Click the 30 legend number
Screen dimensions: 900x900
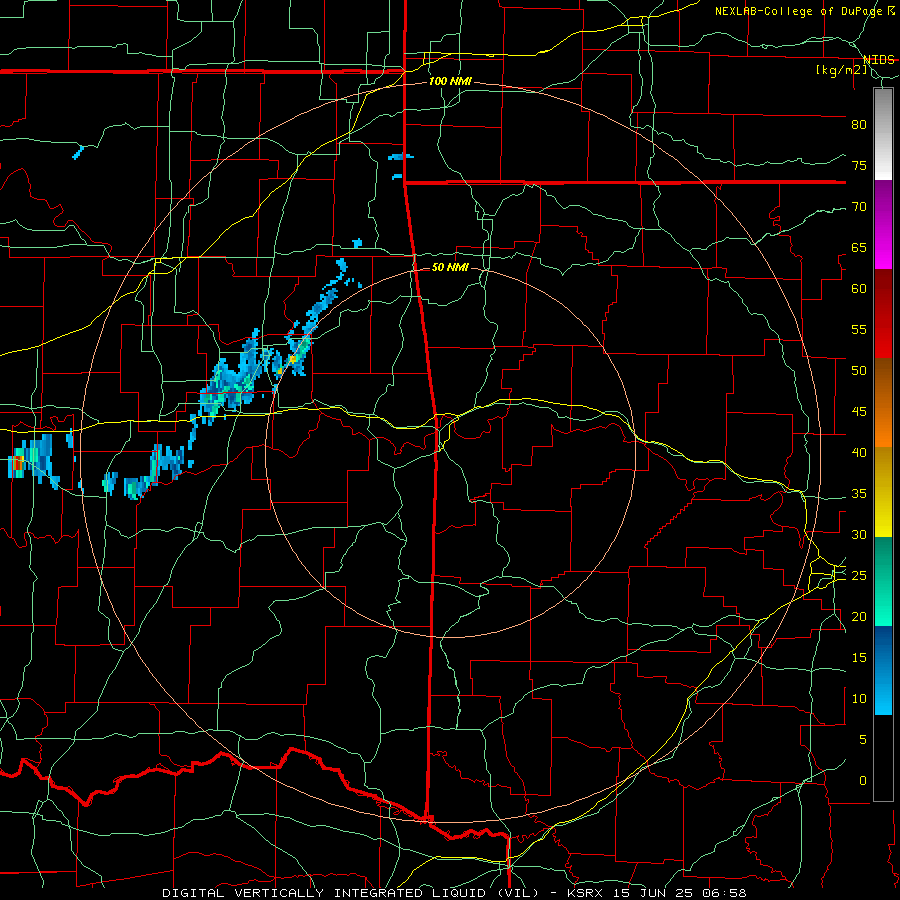(x=859, y=534)
